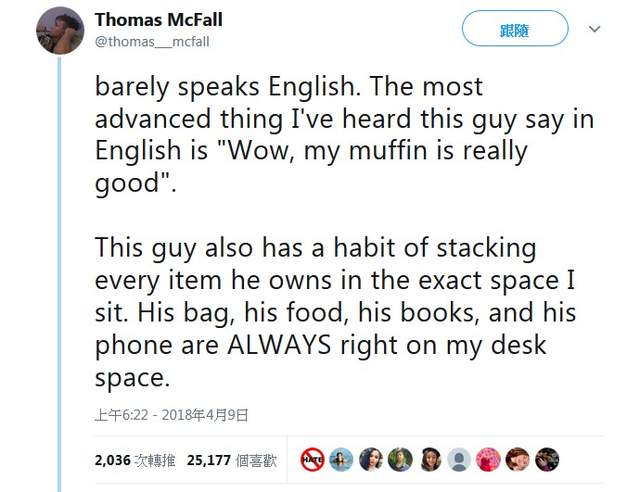Open the tweet timestamp 上午6:22 link
This screenshot has width=640, height=492.
click(171, 415)
